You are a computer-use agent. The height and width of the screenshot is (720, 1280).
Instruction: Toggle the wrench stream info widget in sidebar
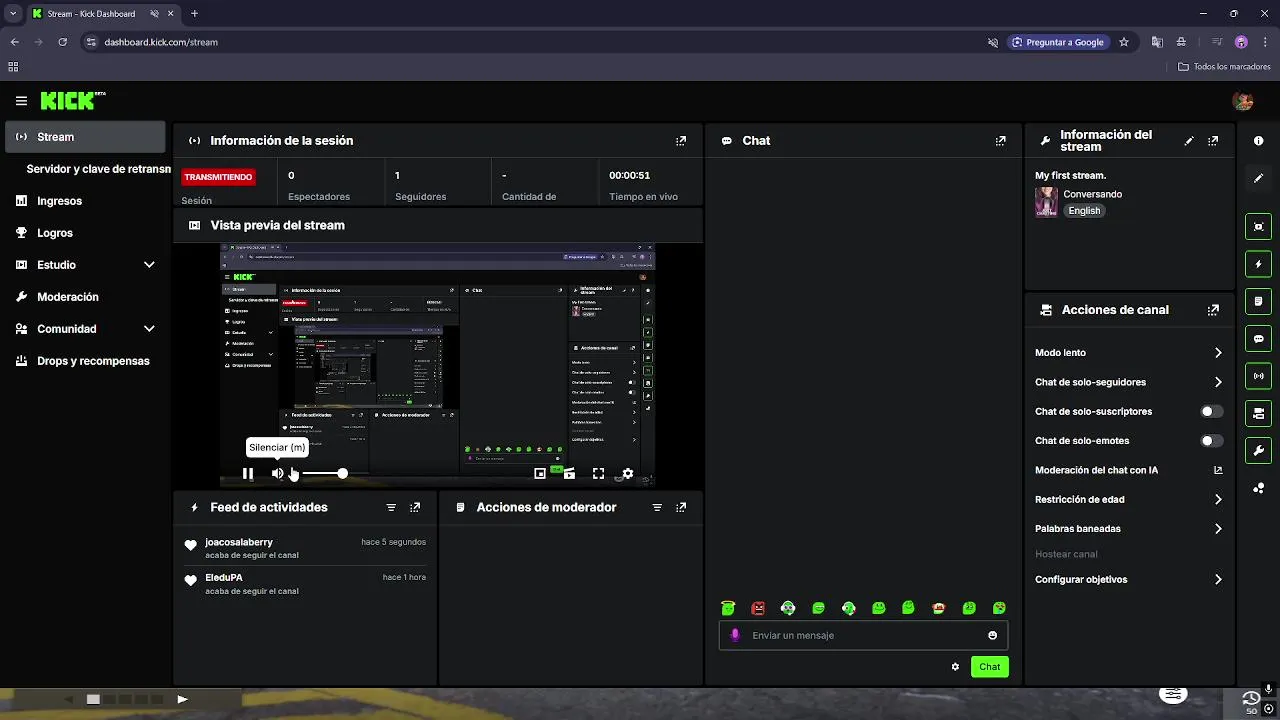point(1258,450)
